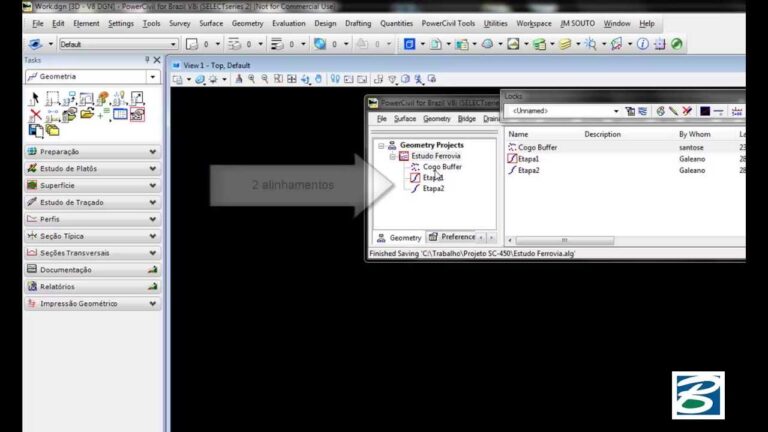Select Etapa2 alignment in the tree

(x=433, y=189)
